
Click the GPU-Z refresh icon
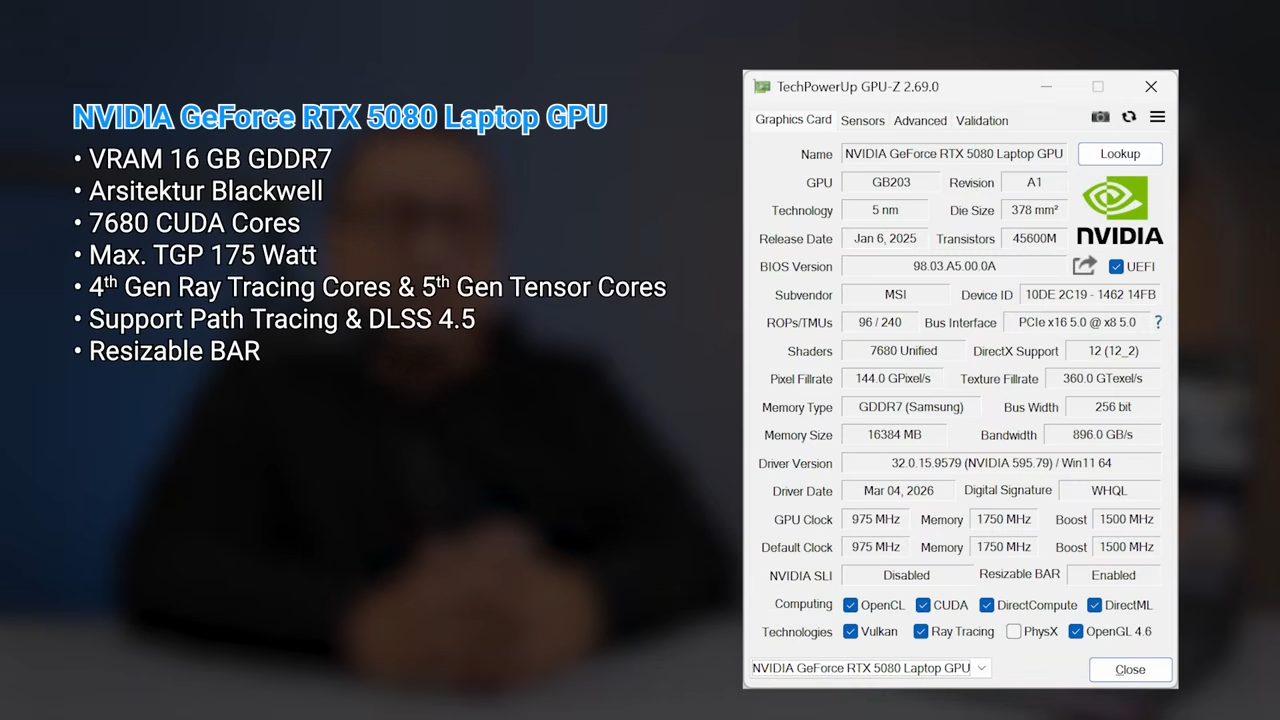click(1129, 117)
